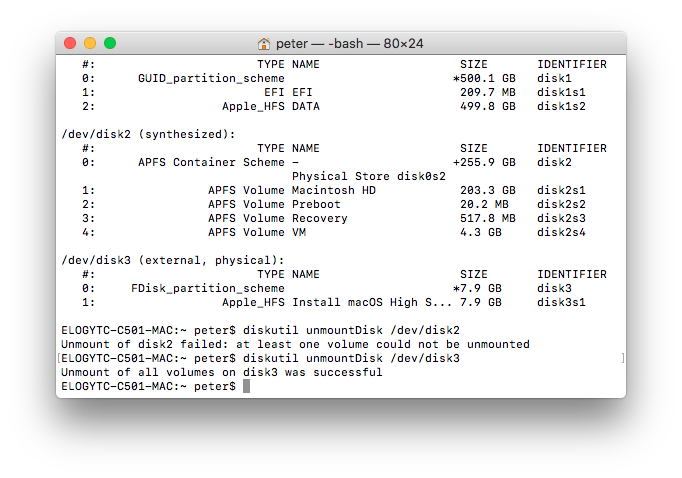This screenshot has width=682, height=478.
Task: Click the 'FDisk_partition_scheme' text
Action: point(207,288)
